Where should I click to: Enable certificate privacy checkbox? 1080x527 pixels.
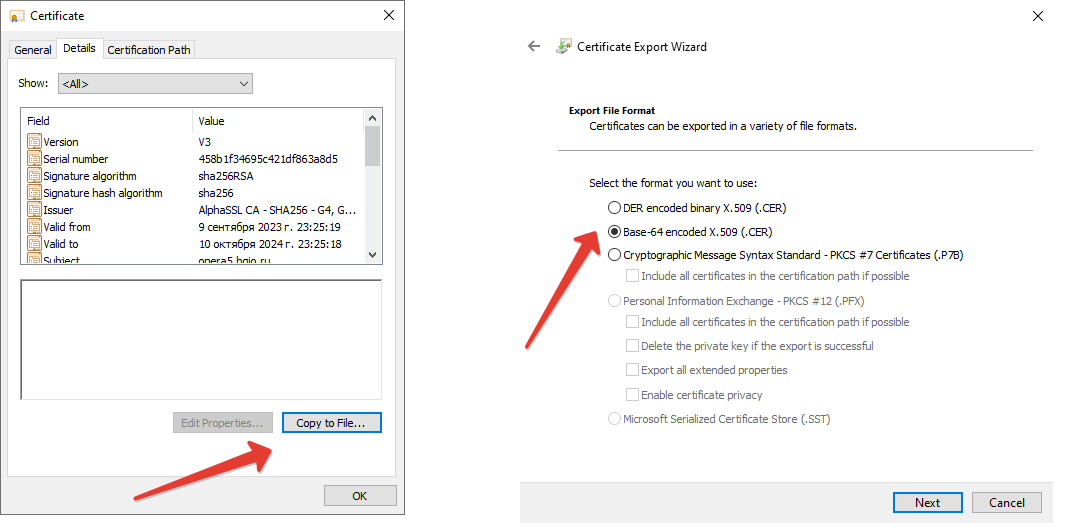pyautogui.click(x=632, y=395)
